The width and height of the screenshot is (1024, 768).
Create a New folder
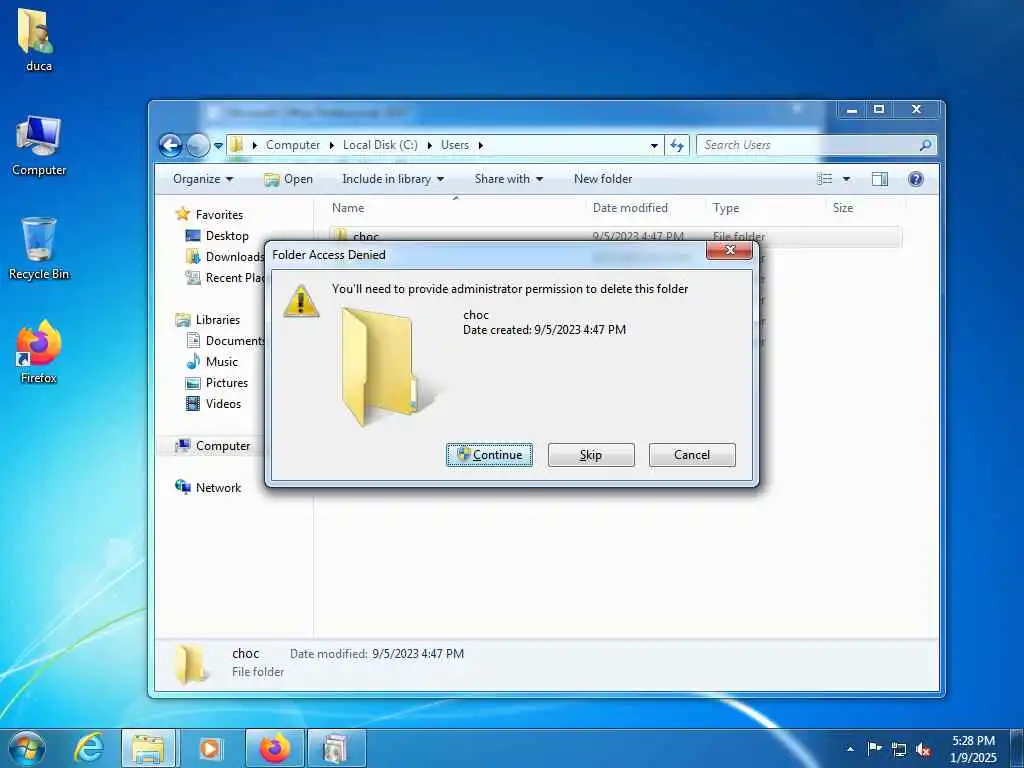603,179
